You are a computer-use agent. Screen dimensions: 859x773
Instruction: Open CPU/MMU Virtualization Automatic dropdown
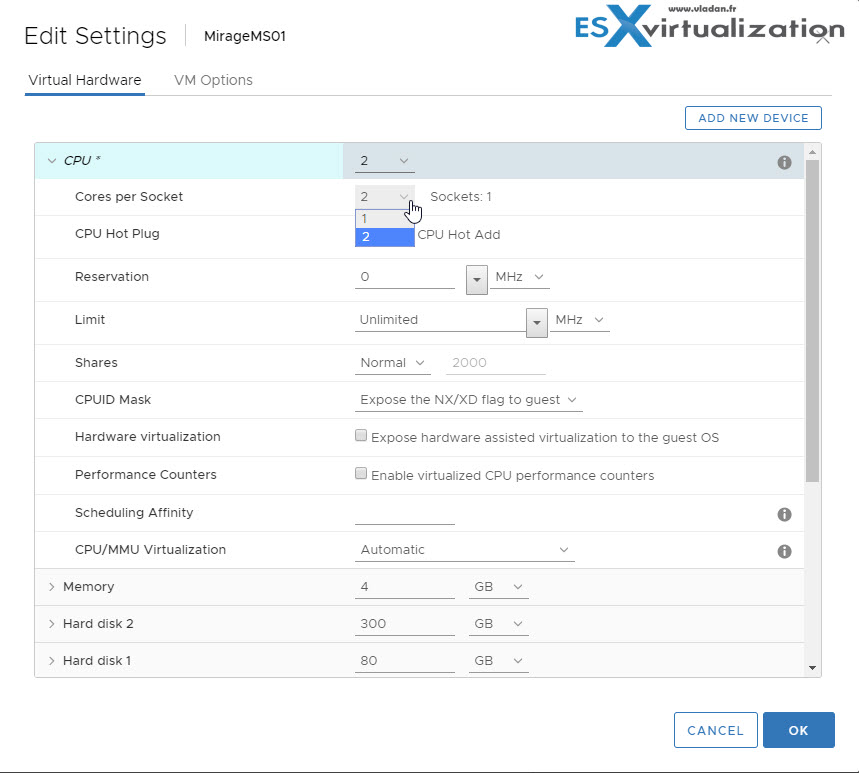coord(465,549)
